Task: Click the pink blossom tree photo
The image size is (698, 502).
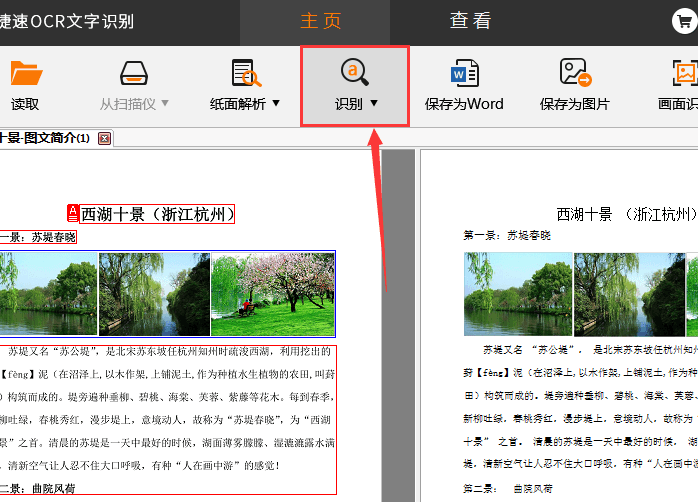Action: 272,293
